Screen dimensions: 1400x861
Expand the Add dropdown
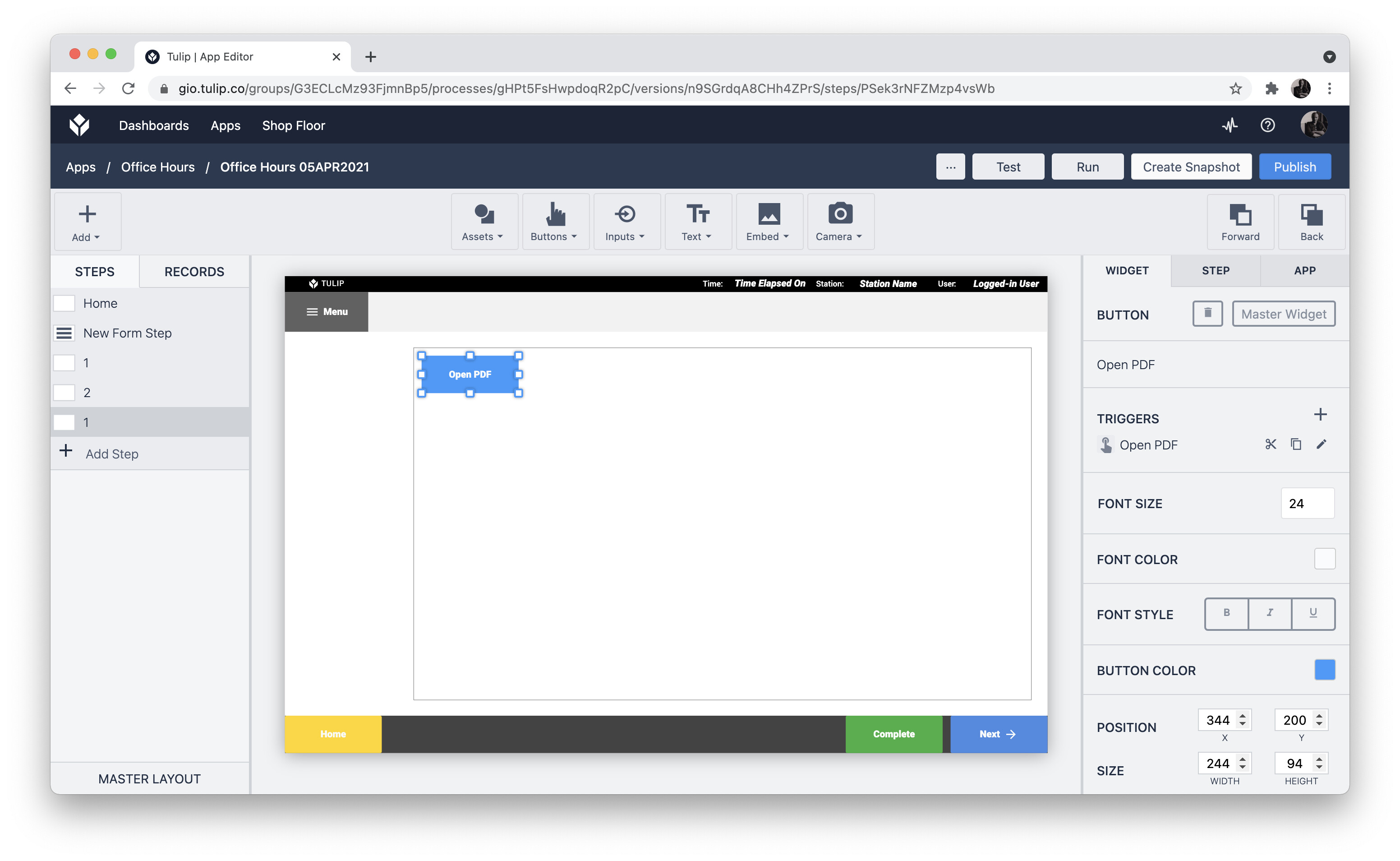[x=87, y=222]
